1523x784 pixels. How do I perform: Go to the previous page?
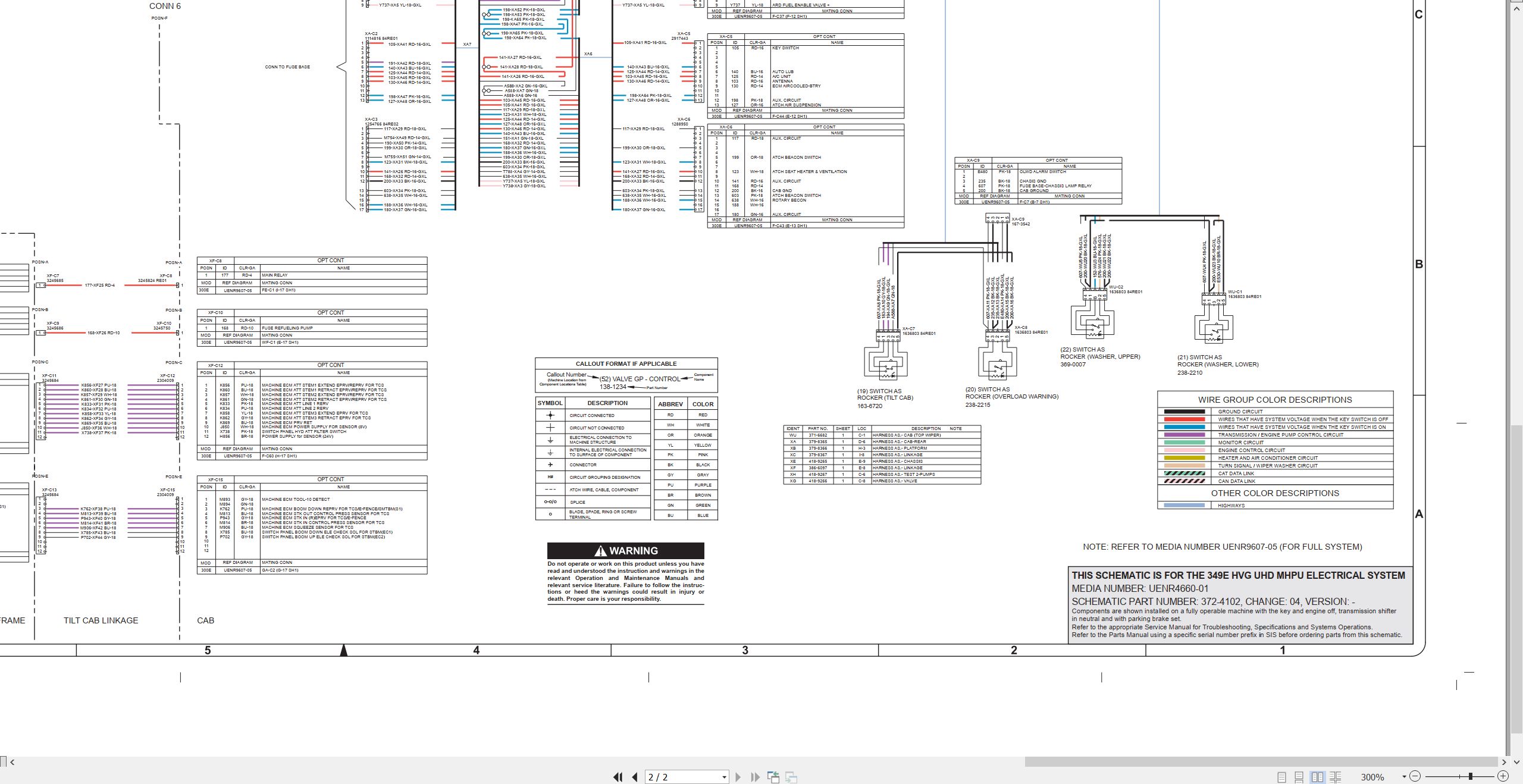click(635, 777)
